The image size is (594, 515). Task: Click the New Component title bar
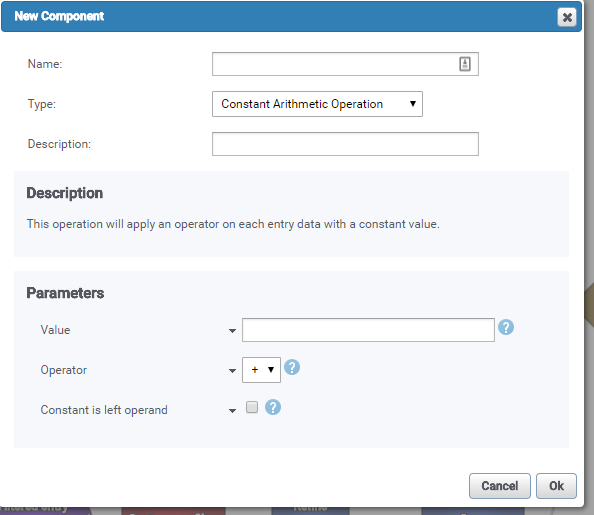[x=291, y=16]
